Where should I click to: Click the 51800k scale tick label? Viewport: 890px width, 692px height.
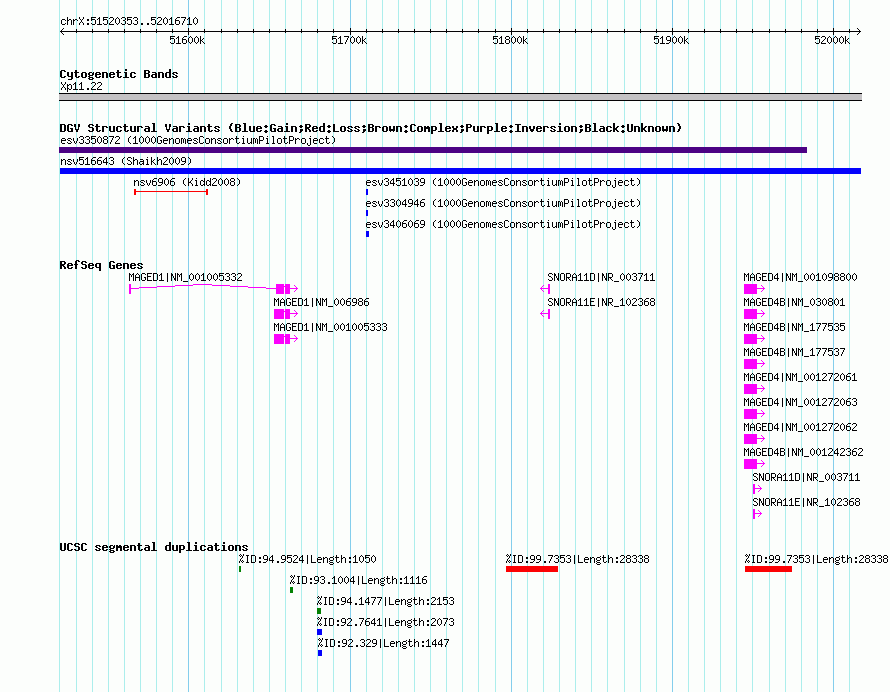pyautogui.click(x=510, y=40)
